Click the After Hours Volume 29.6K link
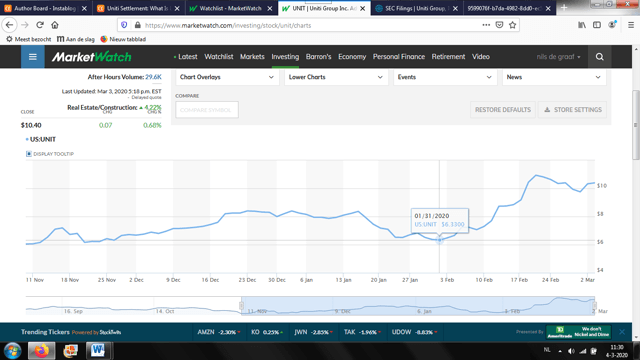This screenshot has height=360, width=640. coord(153,77)
